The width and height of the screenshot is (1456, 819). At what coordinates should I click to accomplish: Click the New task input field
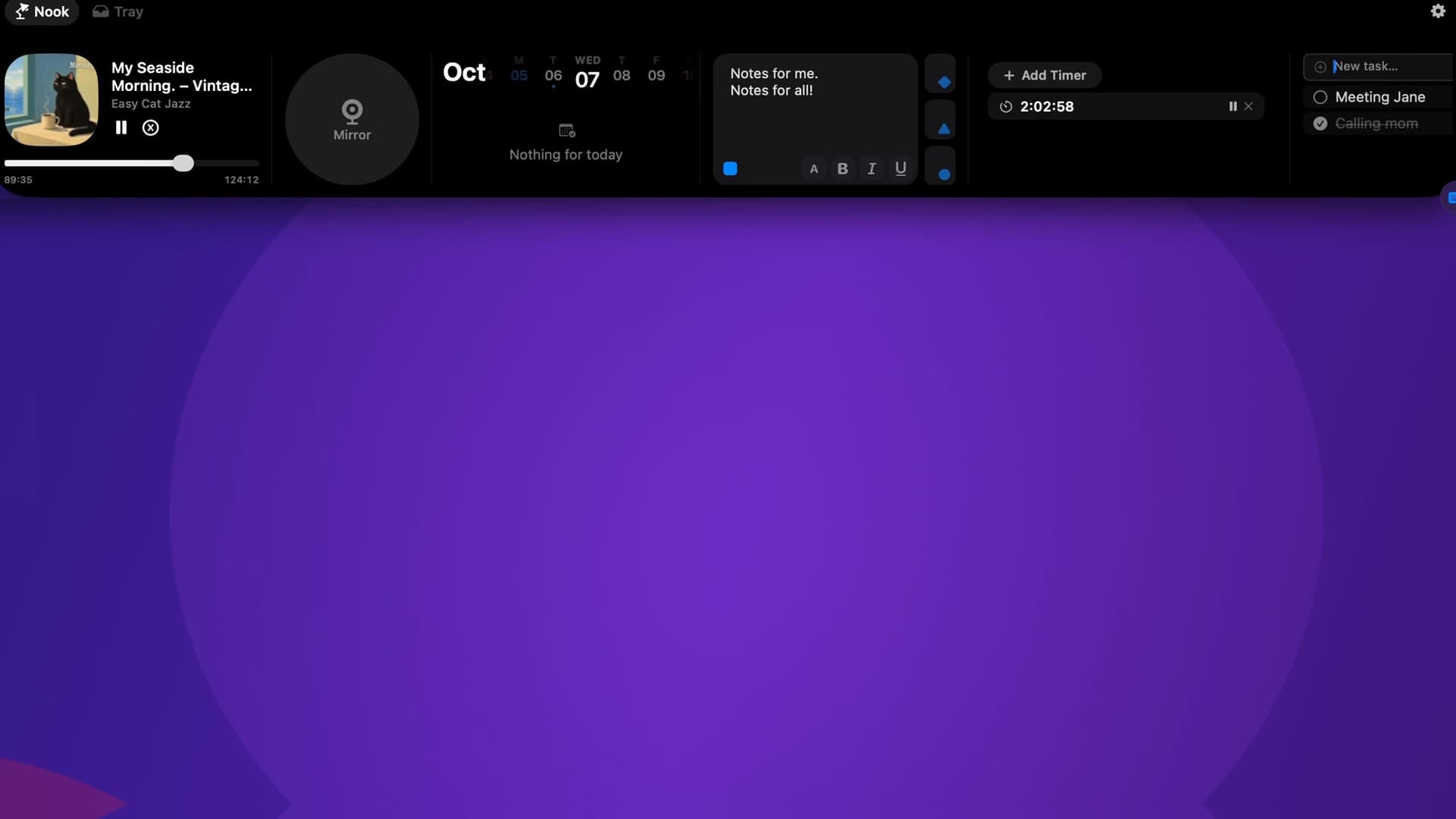(1379, 67)
